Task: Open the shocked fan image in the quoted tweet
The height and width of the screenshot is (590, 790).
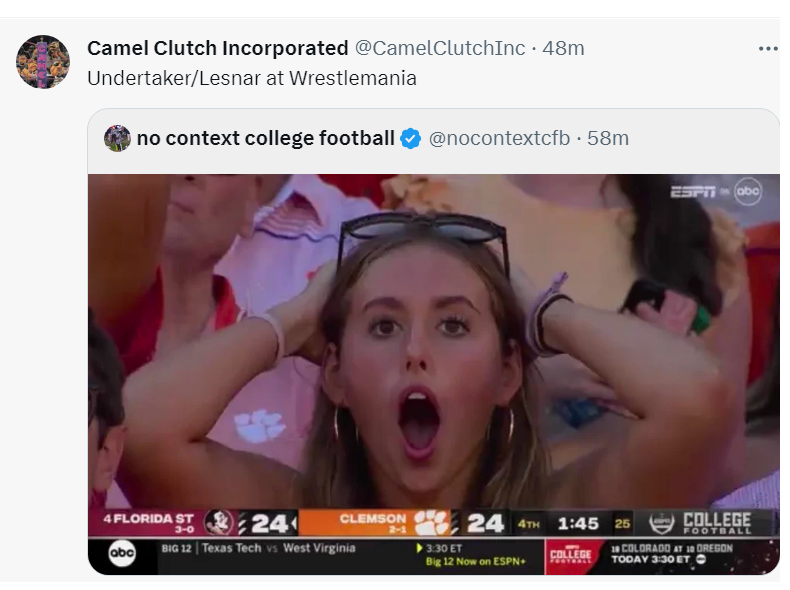Action: [433, 340]
